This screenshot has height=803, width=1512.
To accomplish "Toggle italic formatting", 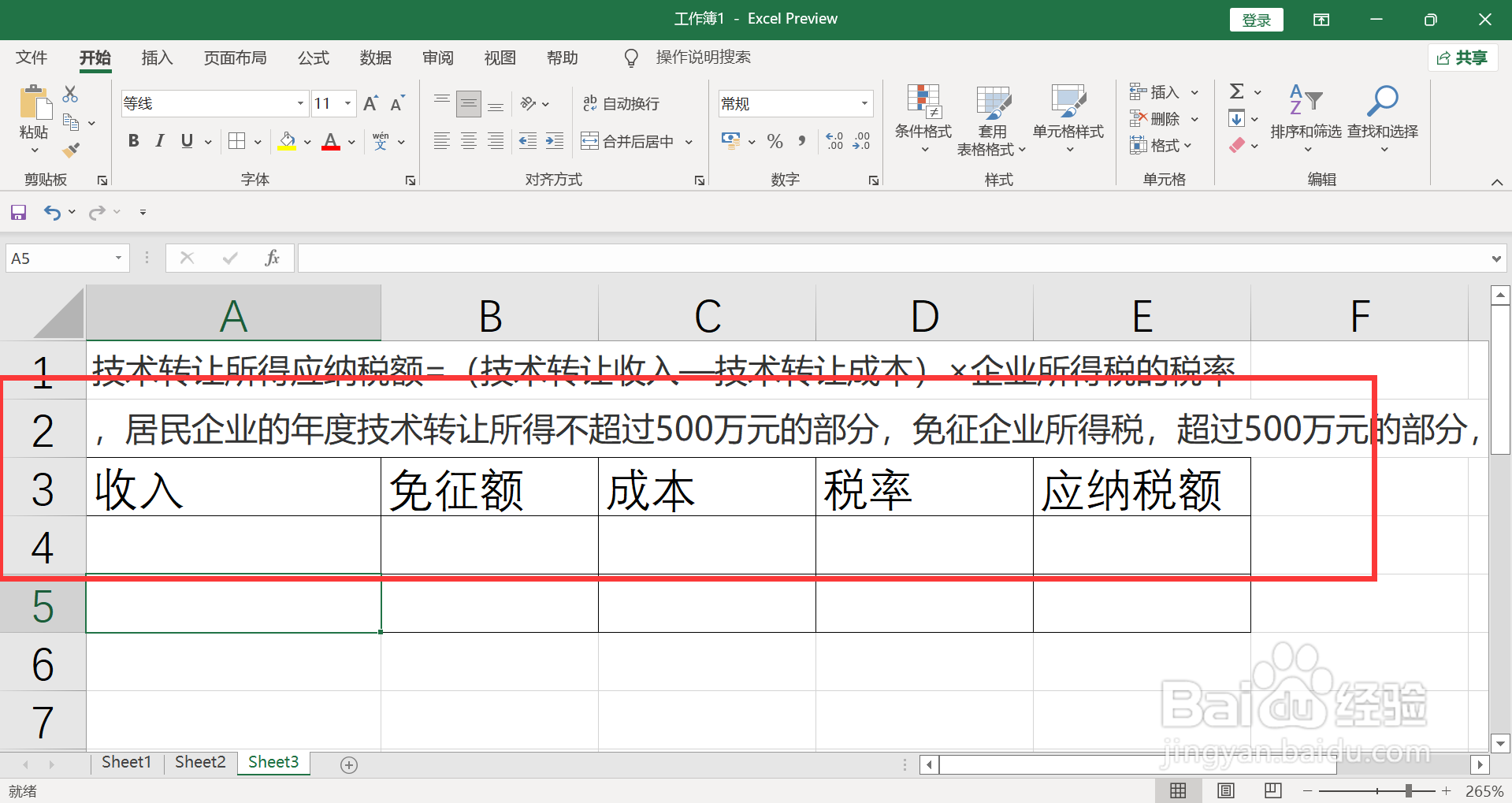I will click(x=159, y=141).
